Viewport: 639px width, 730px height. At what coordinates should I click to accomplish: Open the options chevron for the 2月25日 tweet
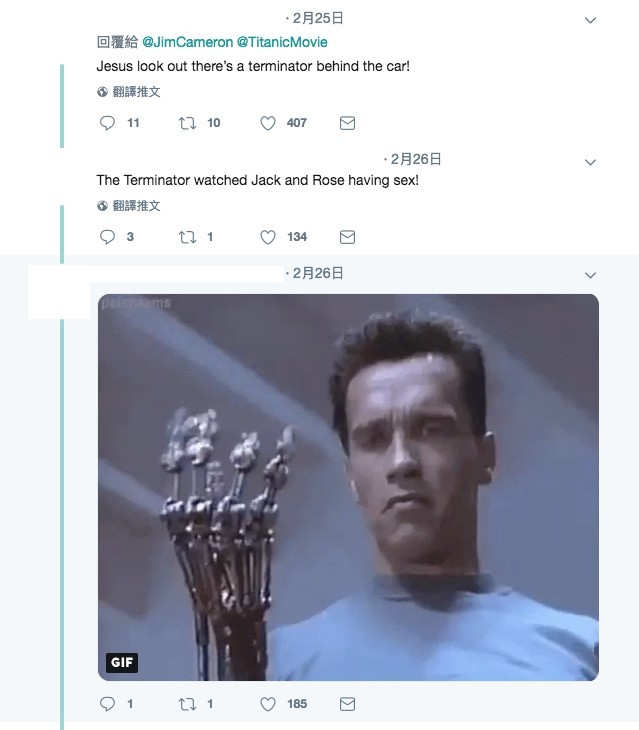pyautogui.click(x=590, y=20)
